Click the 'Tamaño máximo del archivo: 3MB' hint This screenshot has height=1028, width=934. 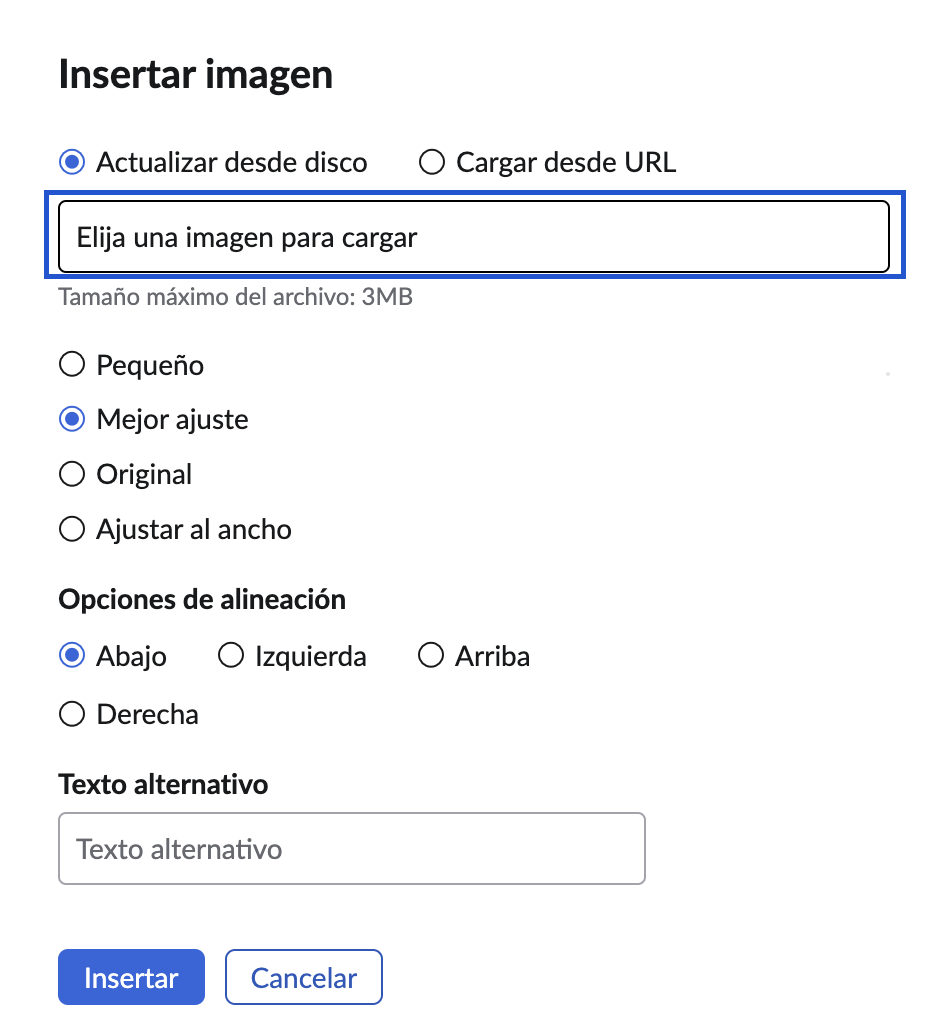[236, 297]
